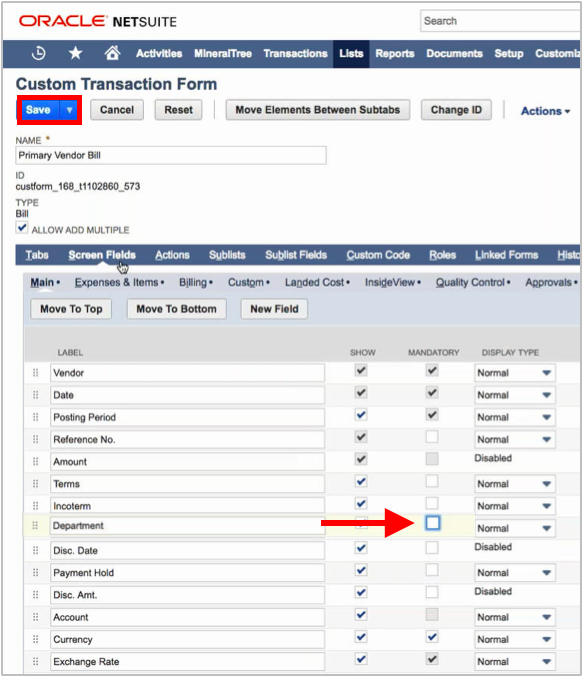This screenshot has height=677, width=582.
Task: Check the Mandatory box for Department
Action: pyautogui.click(x=432, y=523)
